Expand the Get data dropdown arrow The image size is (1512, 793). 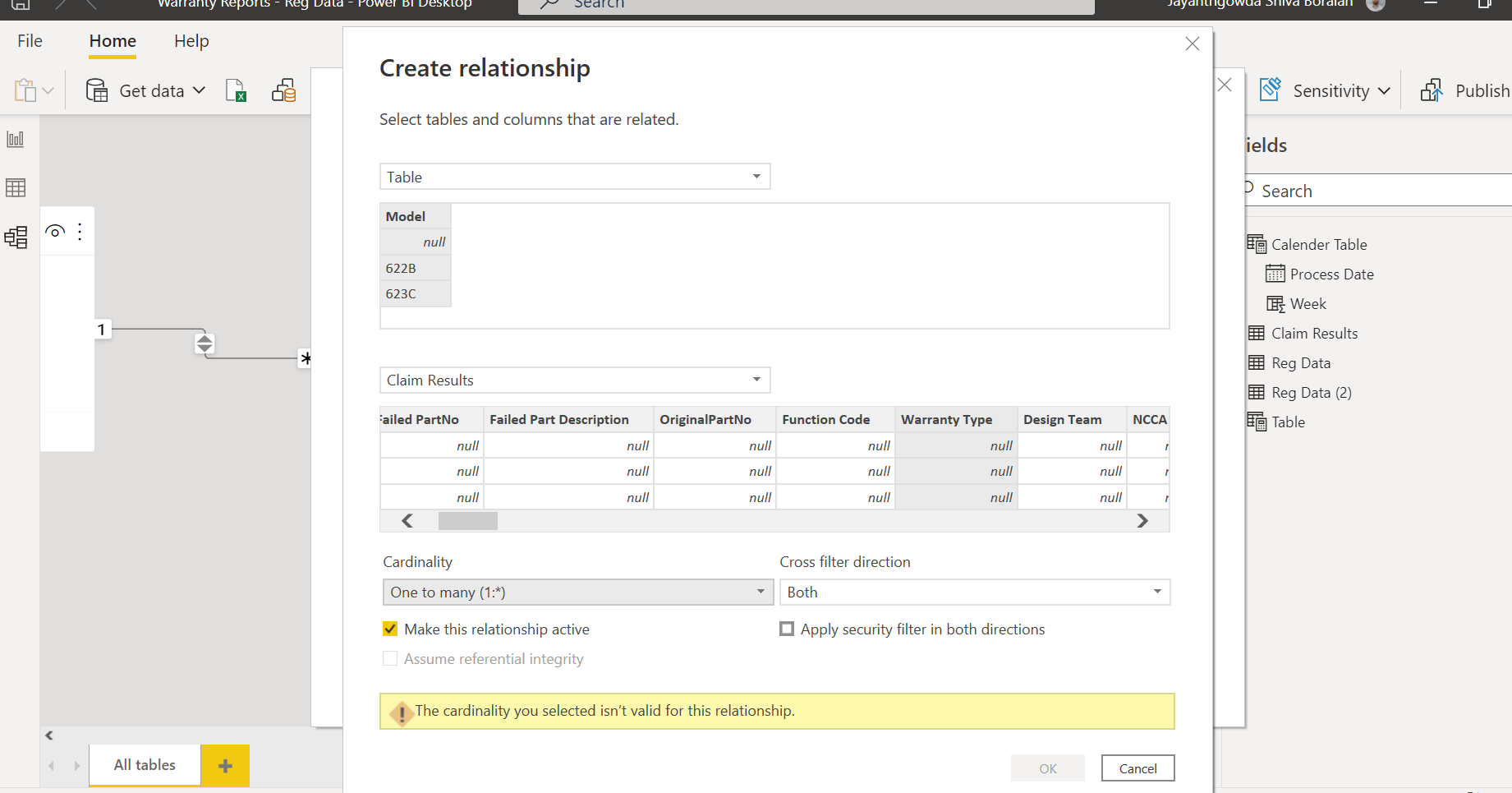point(199,90)
